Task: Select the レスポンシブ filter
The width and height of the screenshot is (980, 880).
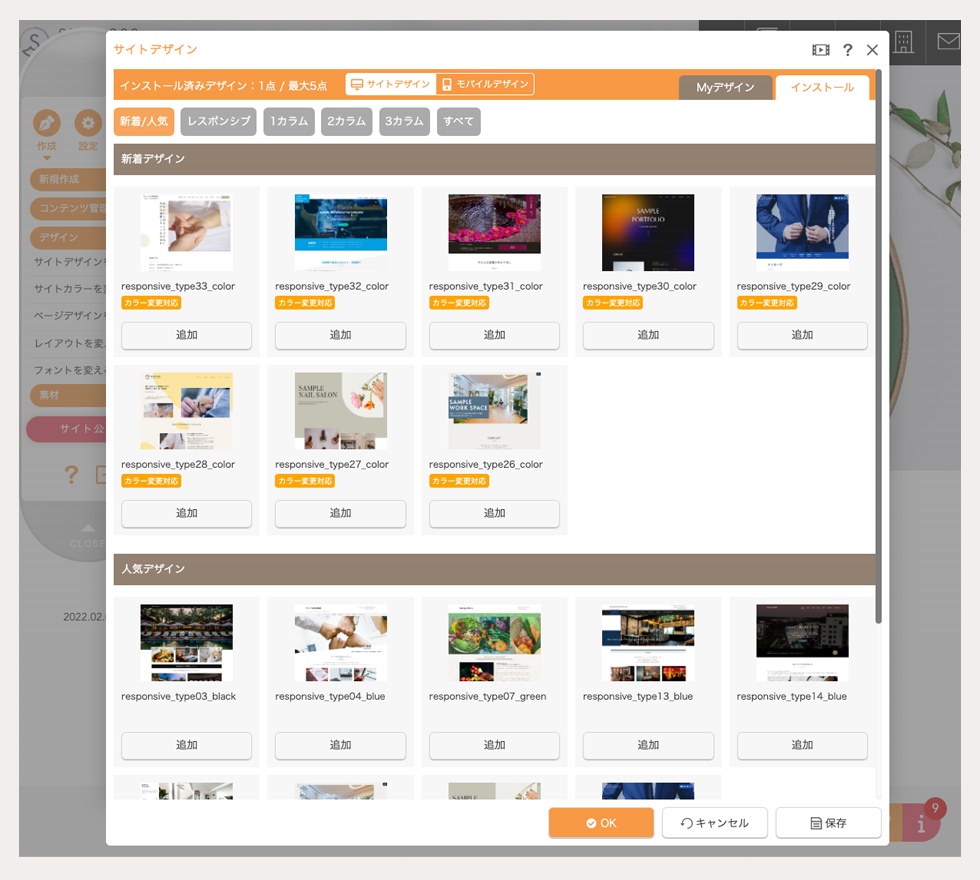Action: click(x=219, y=121)
